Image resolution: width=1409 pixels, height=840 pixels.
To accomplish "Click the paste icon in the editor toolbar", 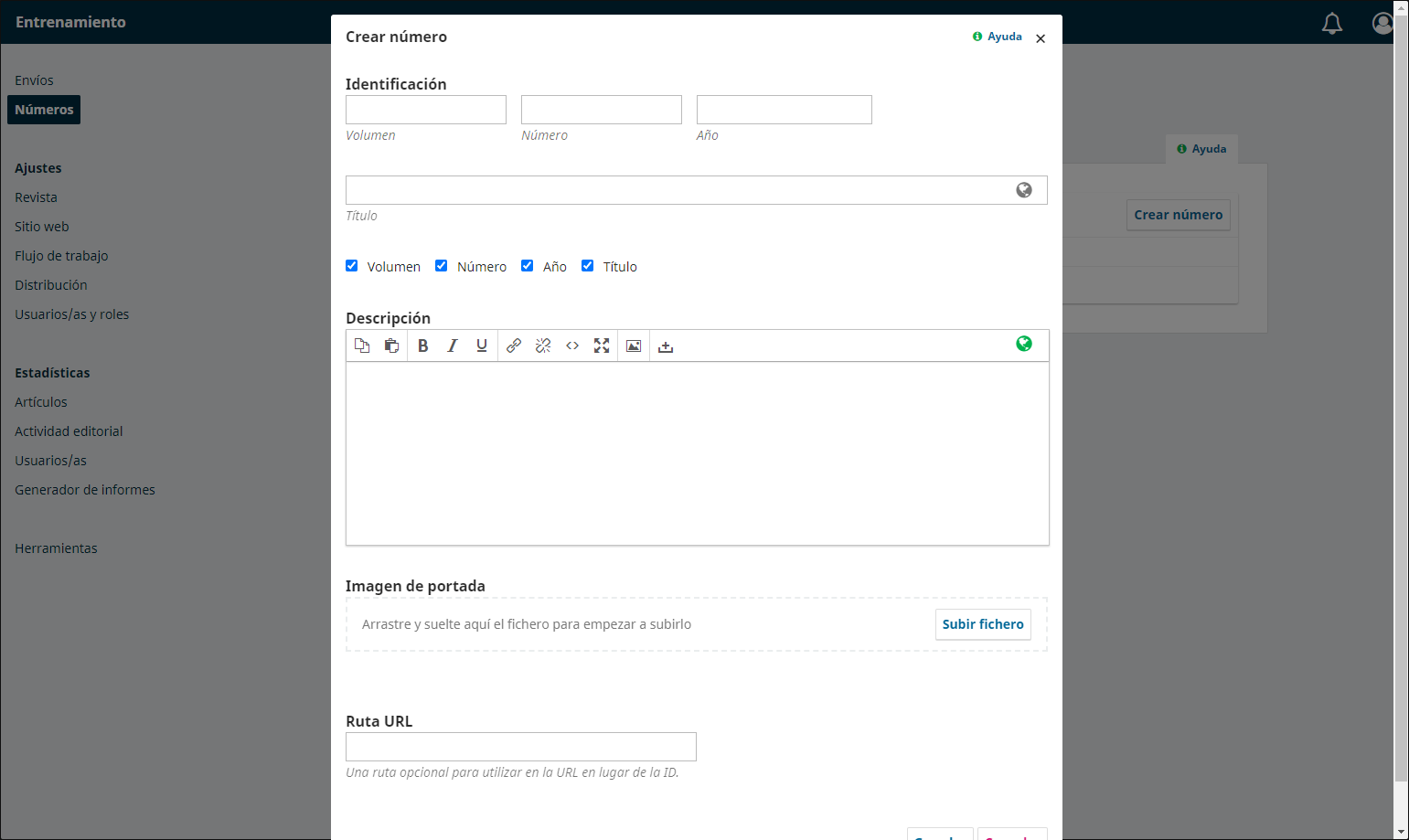I will click(x=391, y=346).
